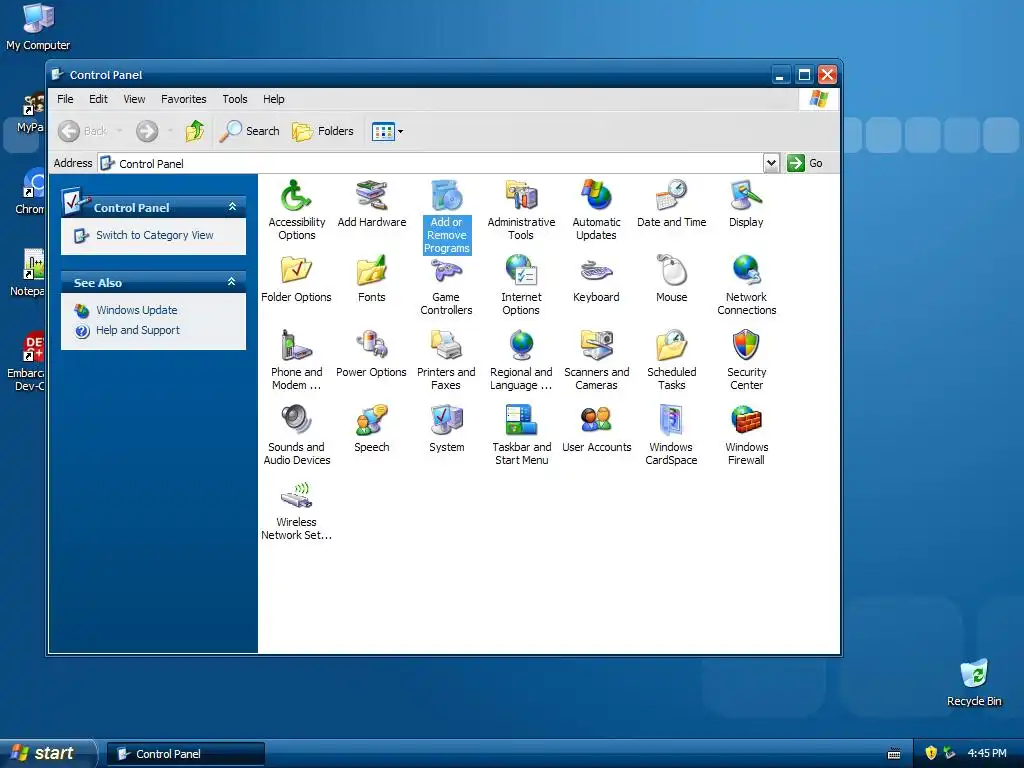Collapse the See Also sidebar section
This screenshot has height=768, width=1024.
[231, 282]
